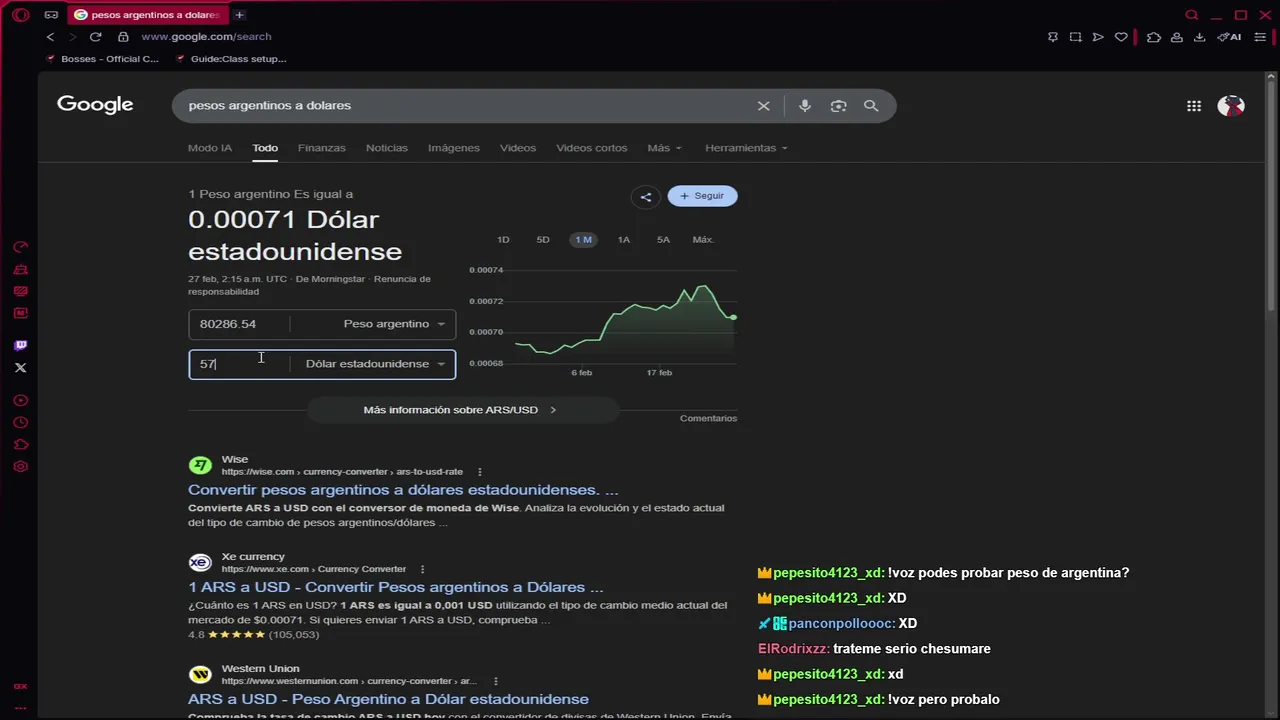Click the Google logo
This screenshot has width=1280, height=720.
pyautogui.click(x=95, y=105)
